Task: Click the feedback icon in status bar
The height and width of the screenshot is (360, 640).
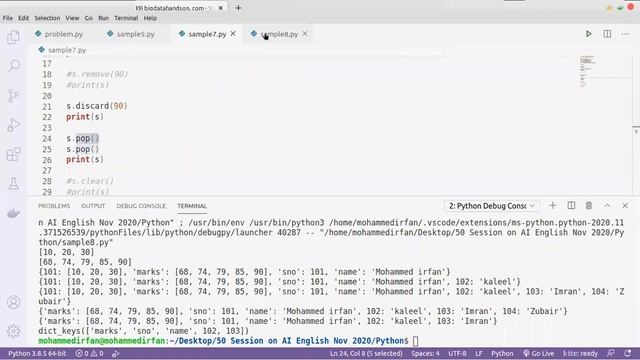Action: 611,353
